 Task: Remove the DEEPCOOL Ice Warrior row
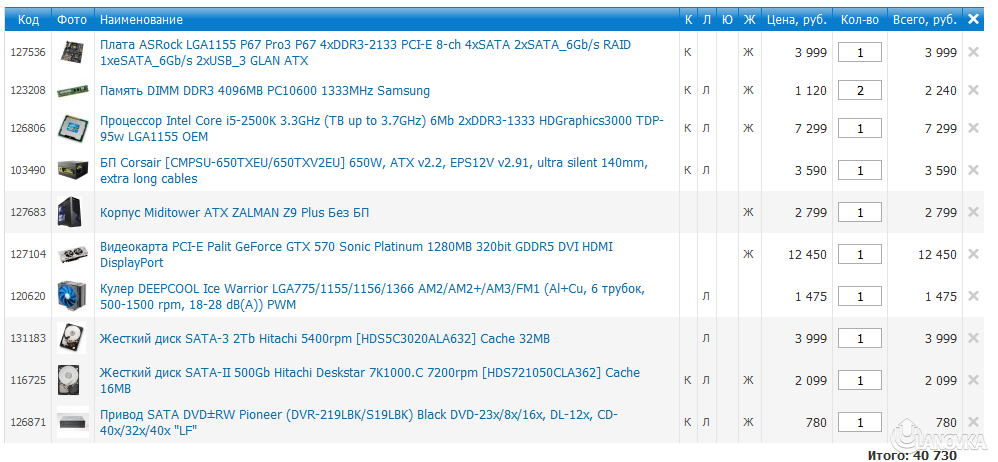(x=973, y=296)
